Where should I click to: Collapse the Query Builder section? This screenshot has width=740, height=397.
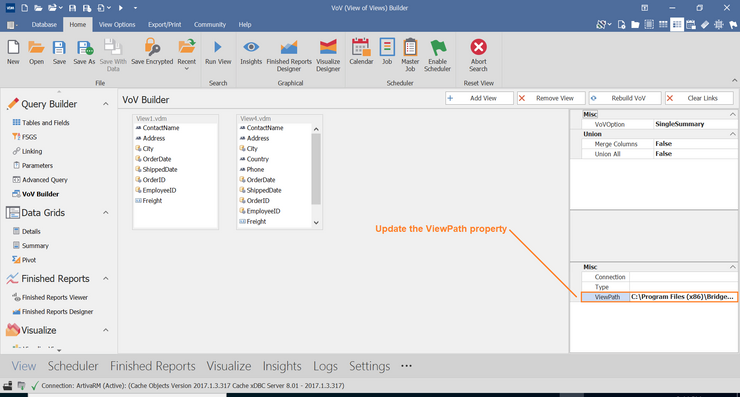106,104
